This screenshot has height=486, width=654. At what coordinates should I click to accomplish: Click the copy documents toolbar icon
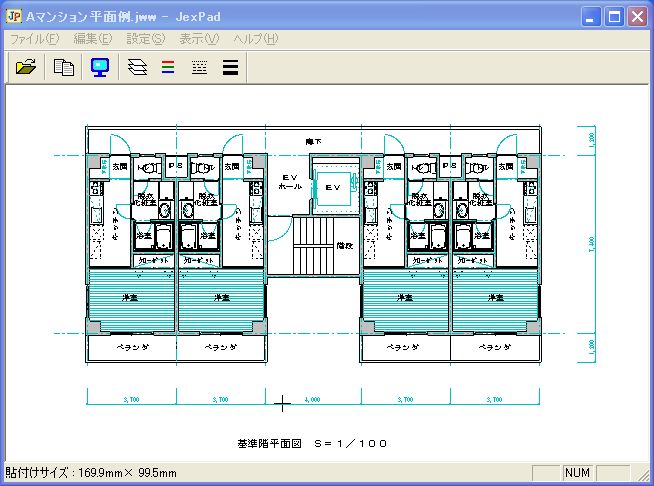coord(64,67)
